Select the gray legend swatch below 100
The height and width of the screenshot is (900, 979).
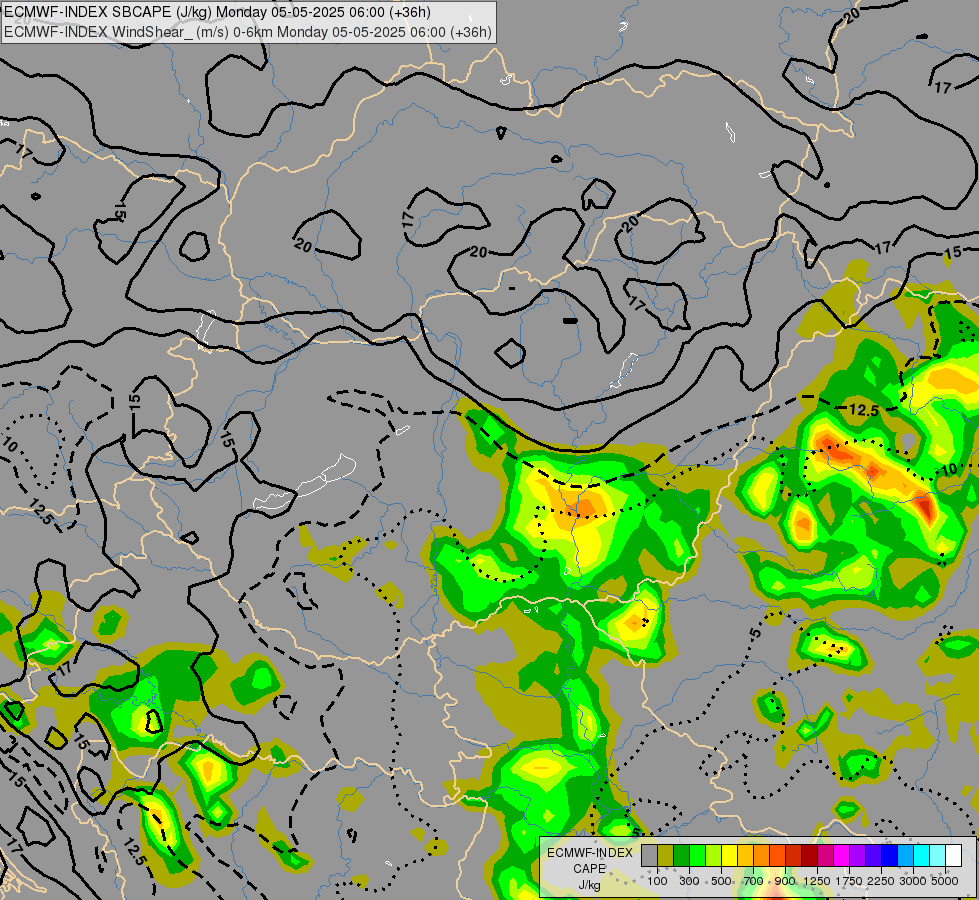(649, 855)
